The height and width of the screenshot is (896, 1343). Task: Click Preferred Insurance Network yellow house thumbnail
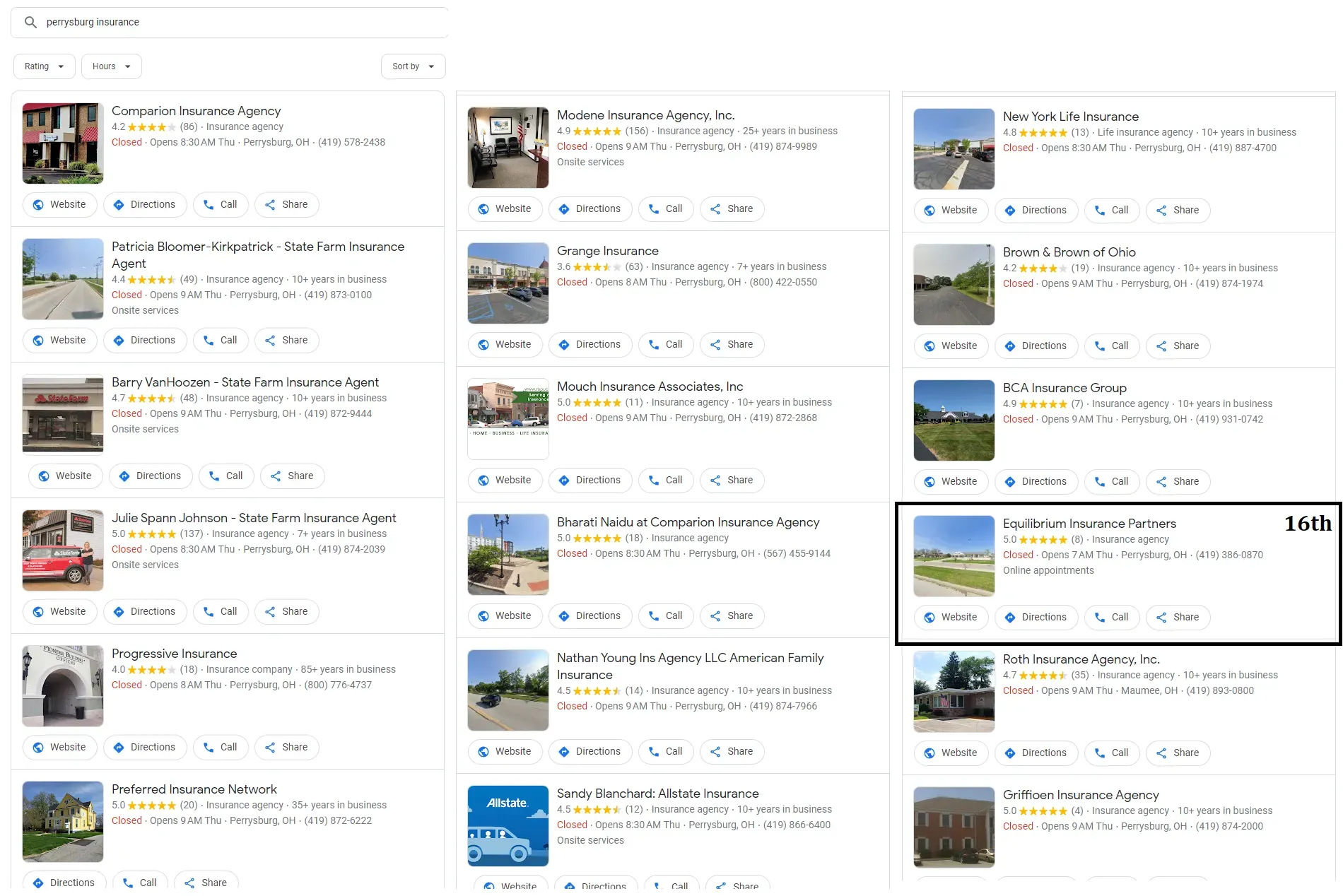[63, 822]
